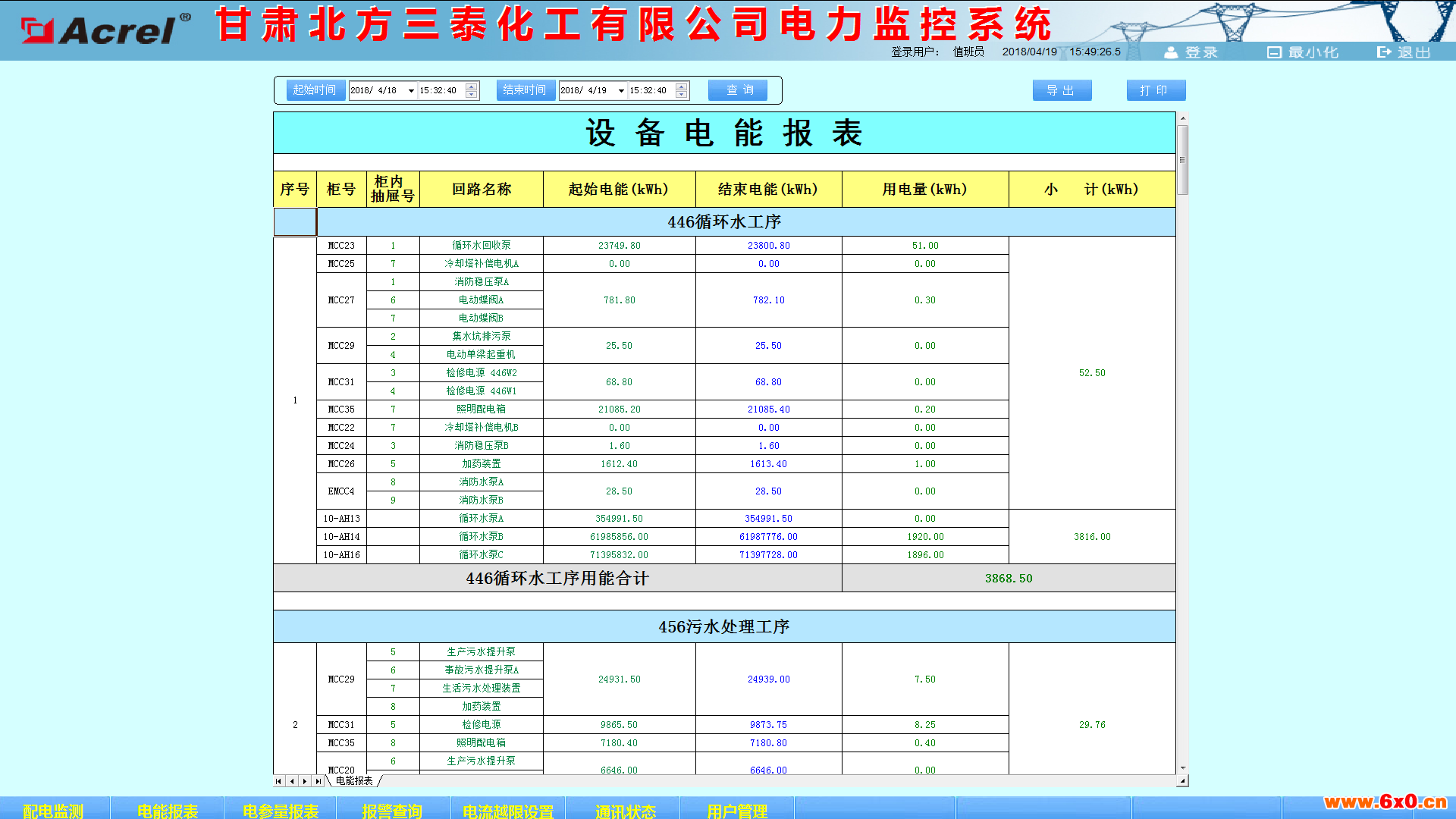Screen dimensions: 1456x819
Task: Go to last sheet navigation arrow
Action: 318,781
